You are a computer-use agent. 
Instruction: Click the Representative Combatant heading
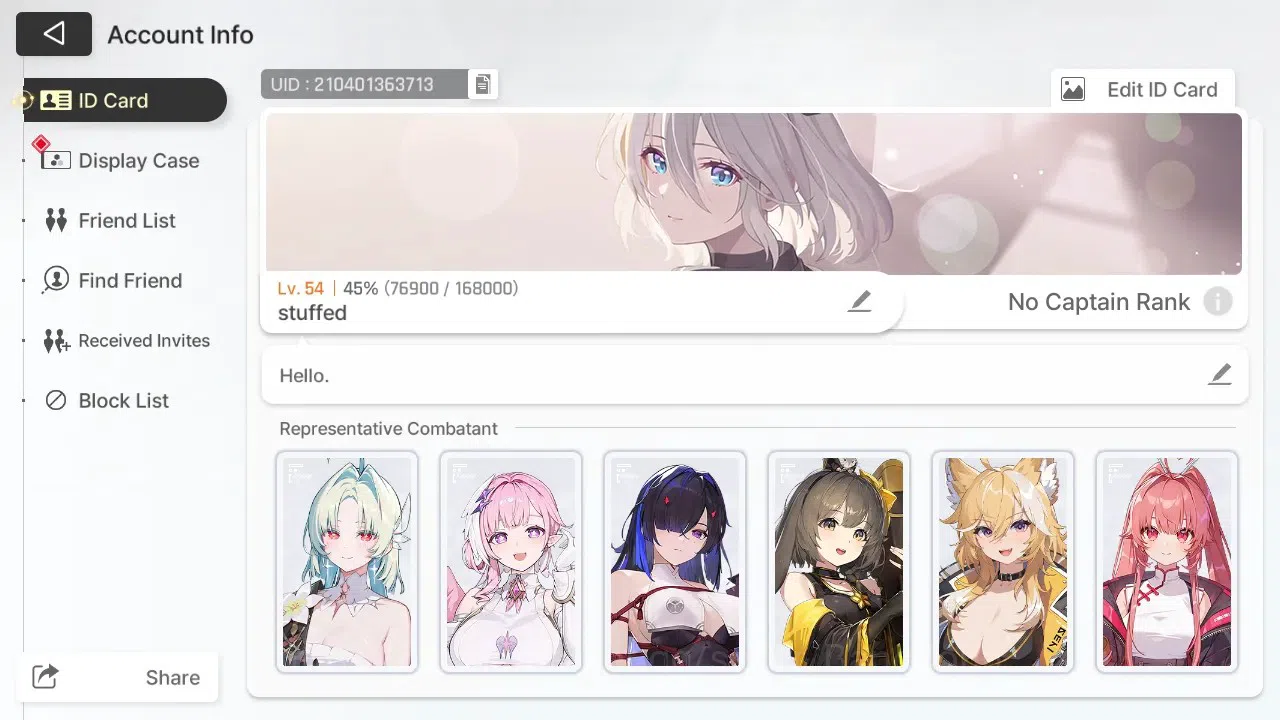[389, 428]
